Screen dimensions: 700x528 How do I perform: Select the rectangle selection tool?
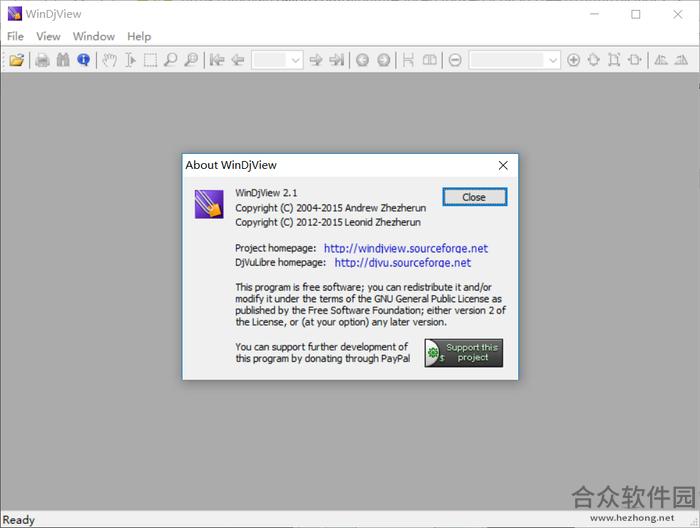[x=150, y=60]
